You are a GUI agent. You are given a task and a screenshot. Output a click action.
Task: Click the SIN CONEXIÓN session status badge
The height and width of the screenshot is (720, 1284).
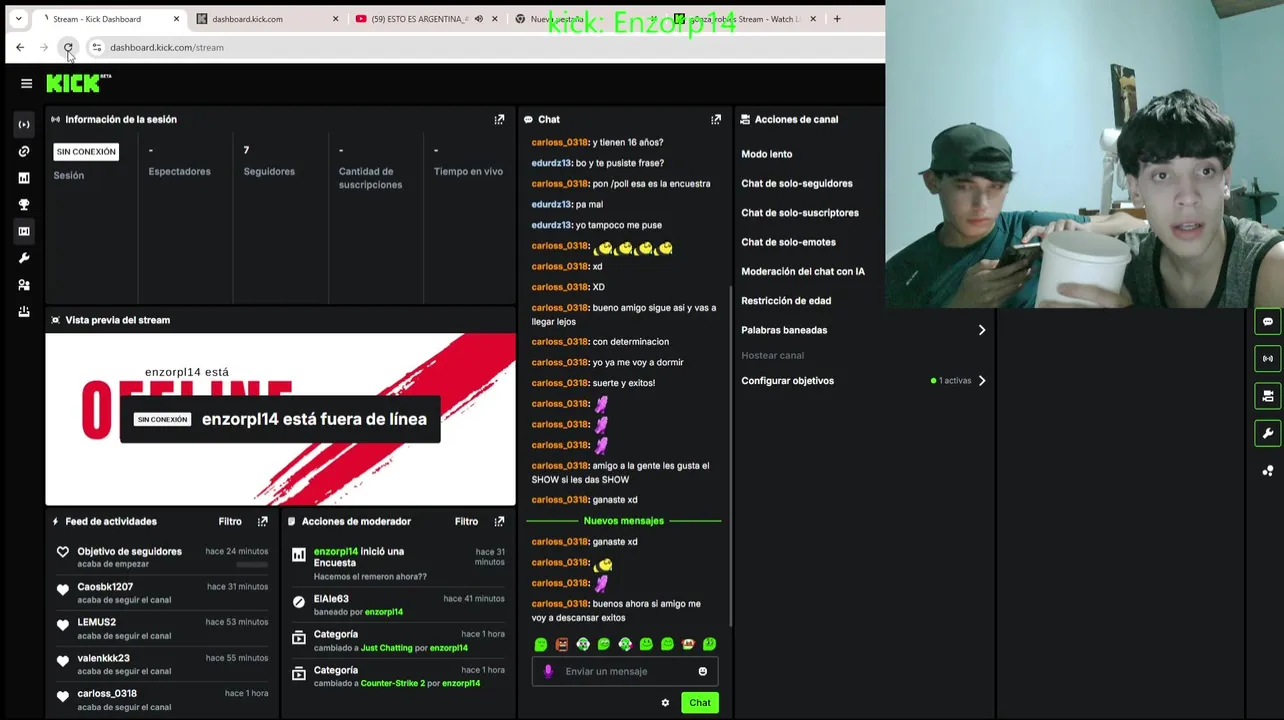86,152
